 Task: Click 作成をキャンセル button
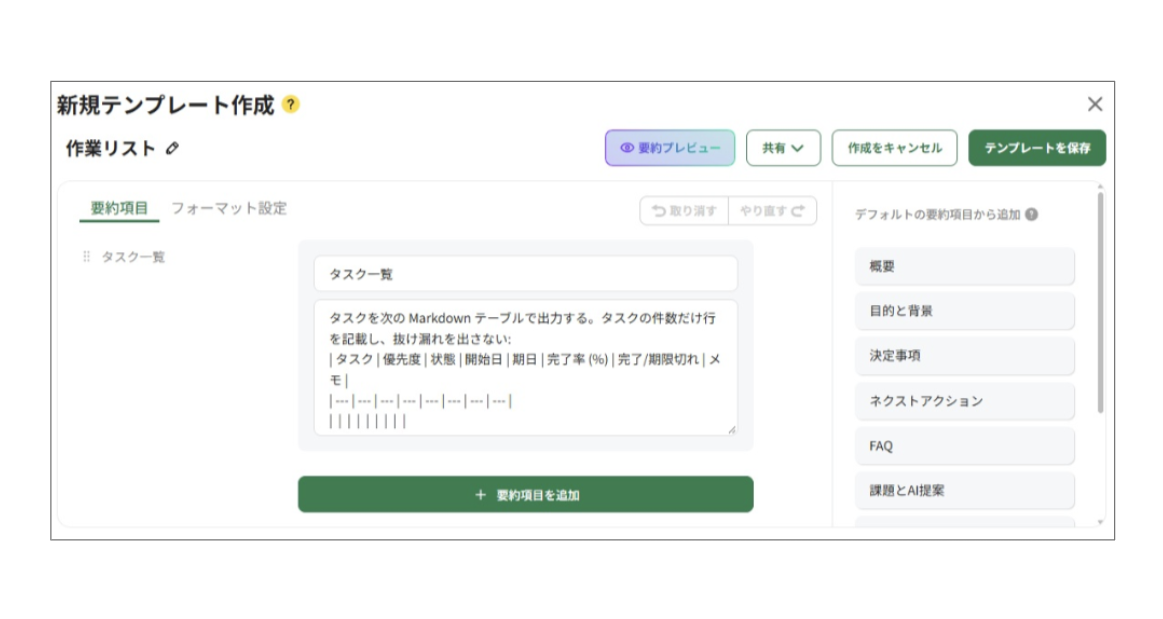coord(895,148)
